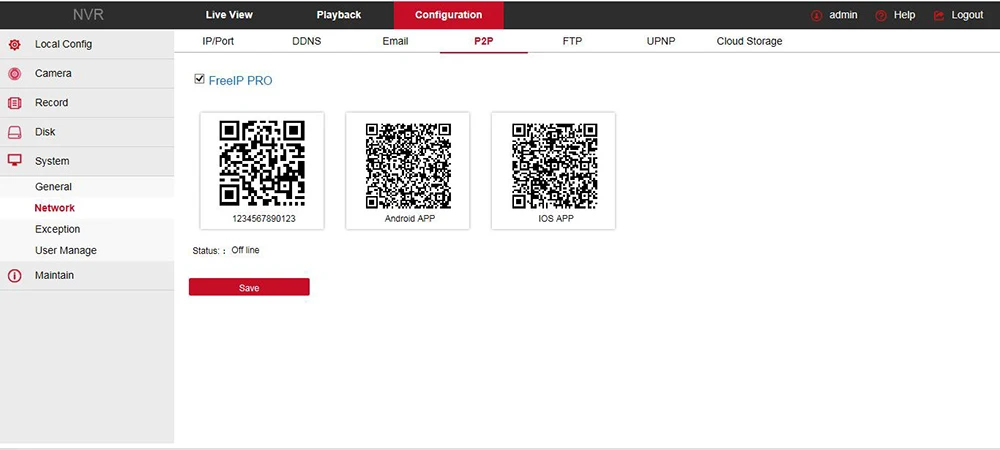Collapse the System menu section
This screenshot has height=450, width=1000.
pos(87,161)
